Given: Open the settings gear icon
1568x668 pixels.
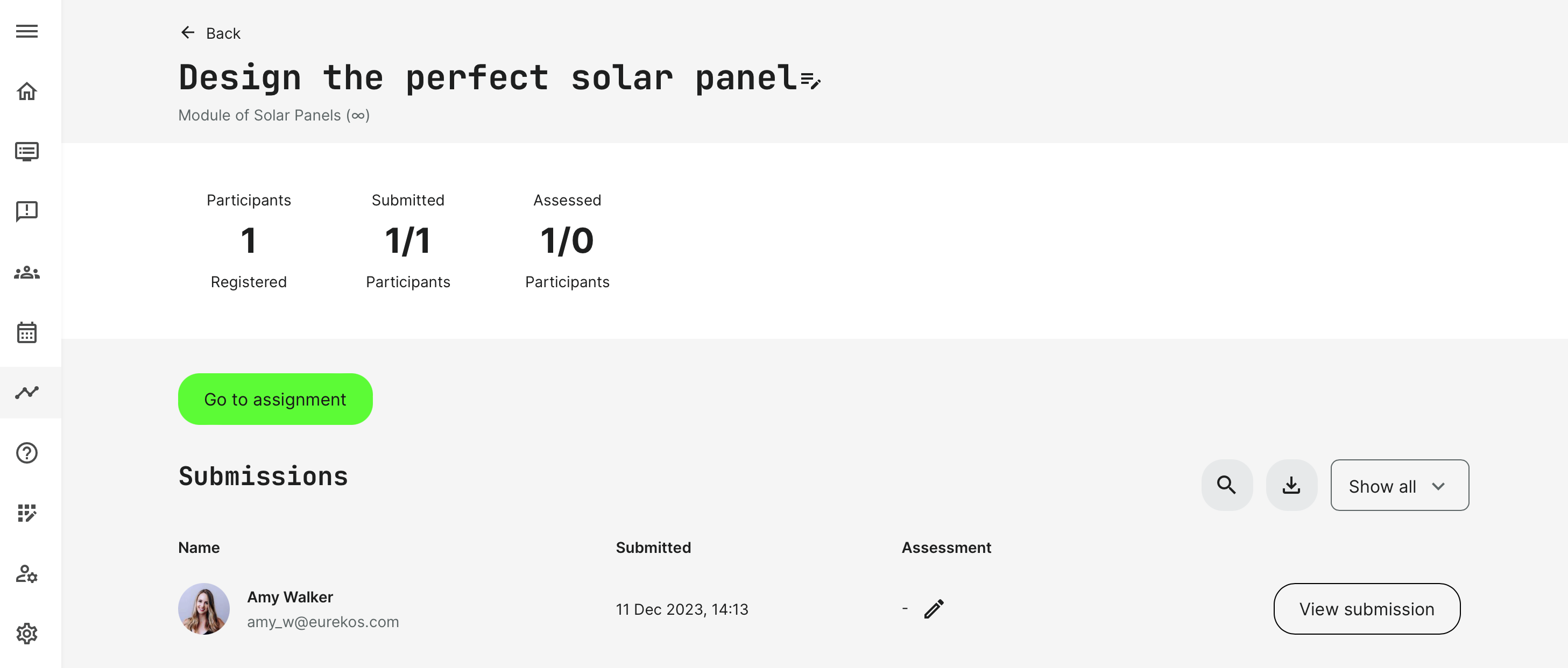Looking at the screenshot, I should 27,634.
